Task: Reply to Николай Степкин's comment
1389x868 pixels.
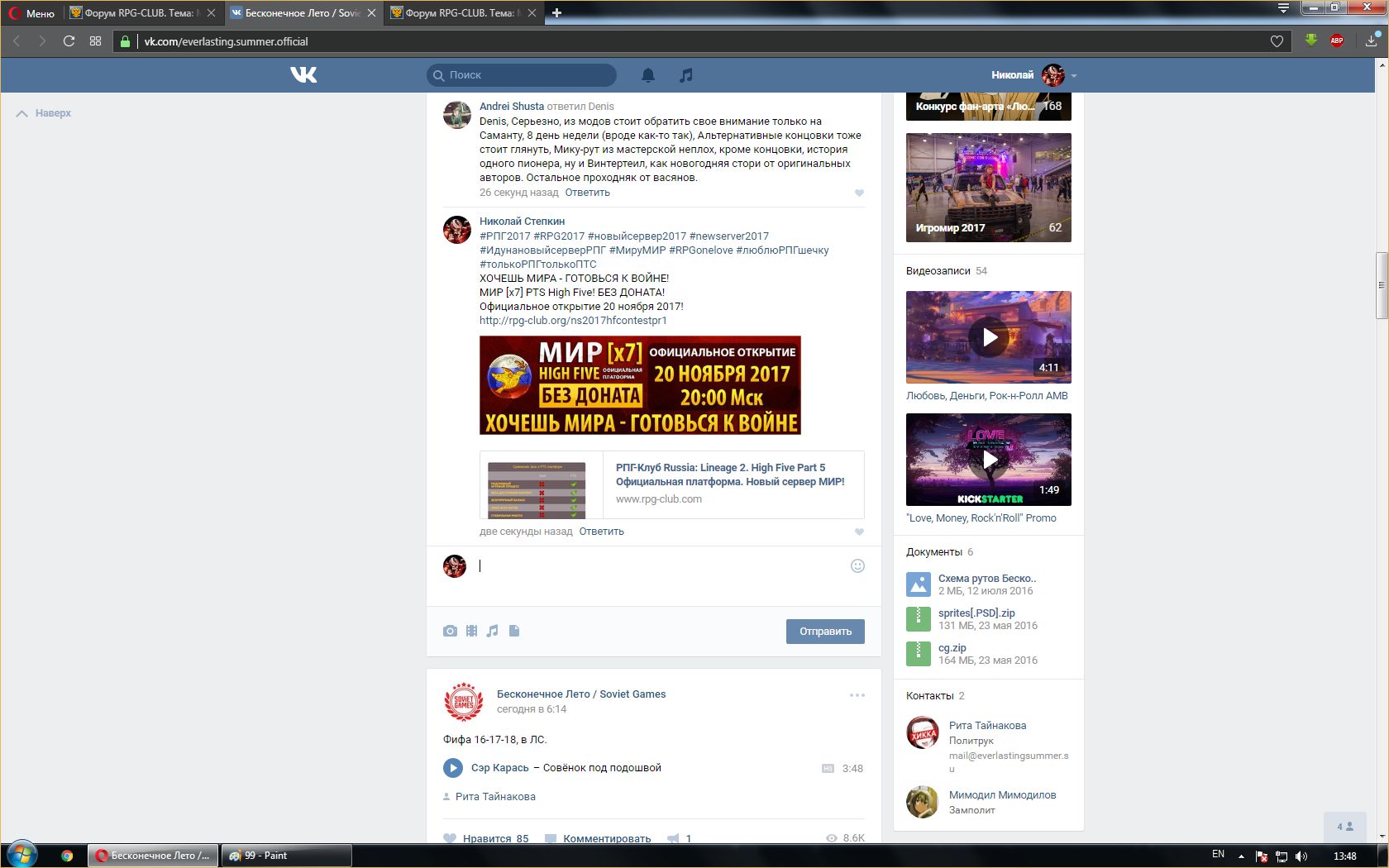Action: click(602, 532)
